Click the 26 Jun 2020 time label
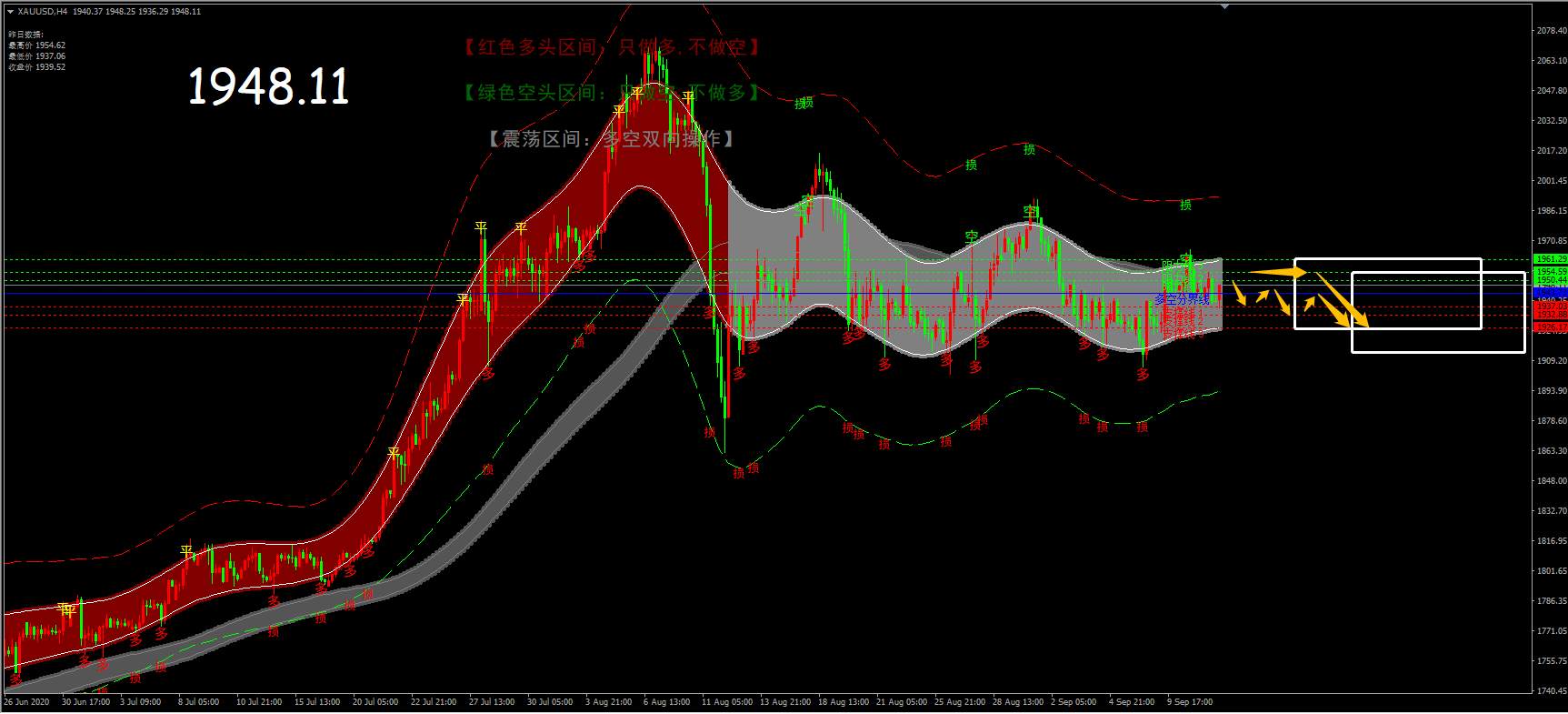Screen dimensions: 1568x714 click(x=25, y=702)
